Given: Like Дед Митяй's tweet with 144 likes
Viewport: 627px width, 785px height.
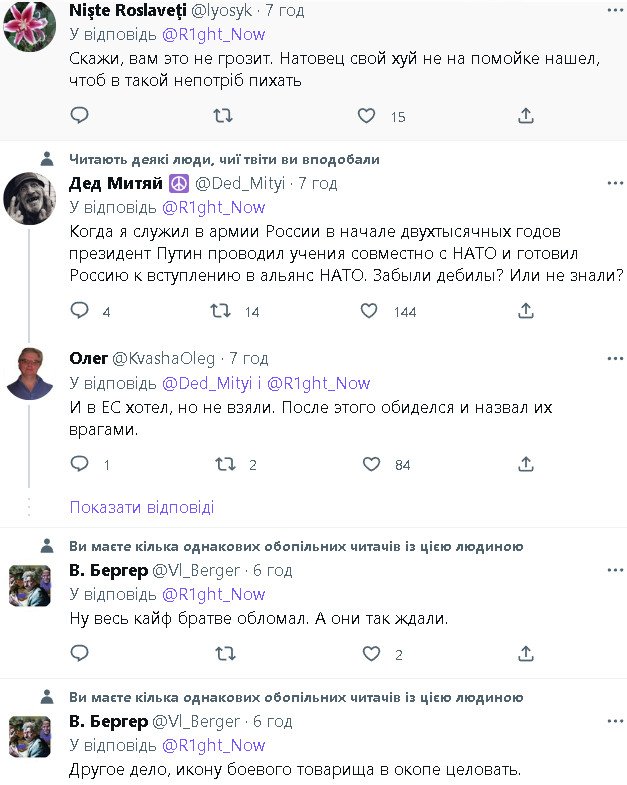Looking at the screenshot, I should (x=371, y=312).
